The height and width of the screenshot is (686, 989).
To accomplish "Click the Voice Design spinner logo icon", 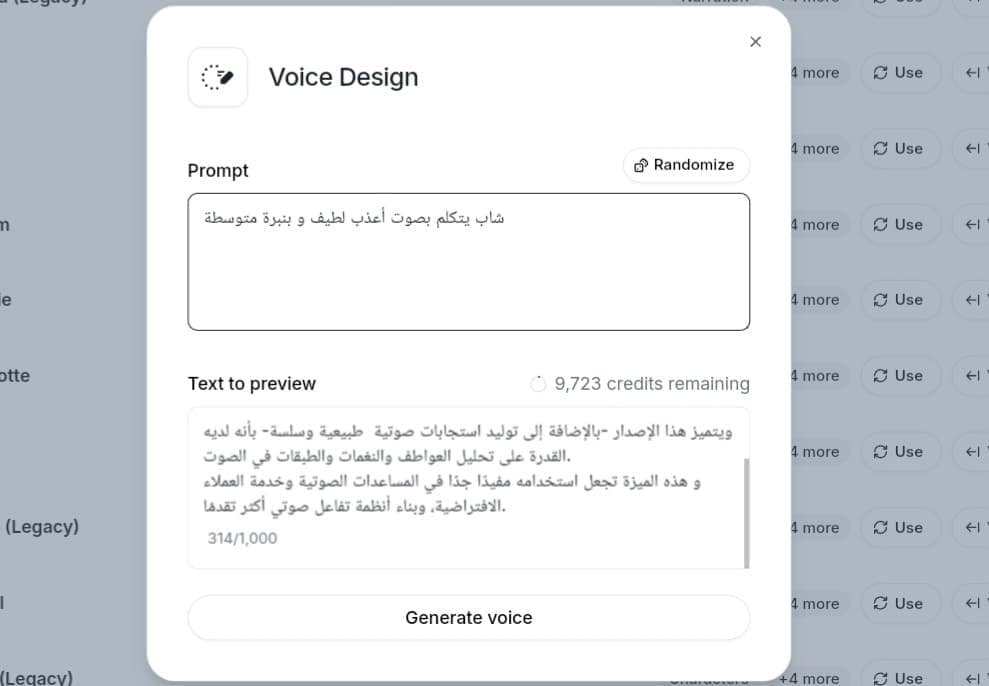I will 217,77.
